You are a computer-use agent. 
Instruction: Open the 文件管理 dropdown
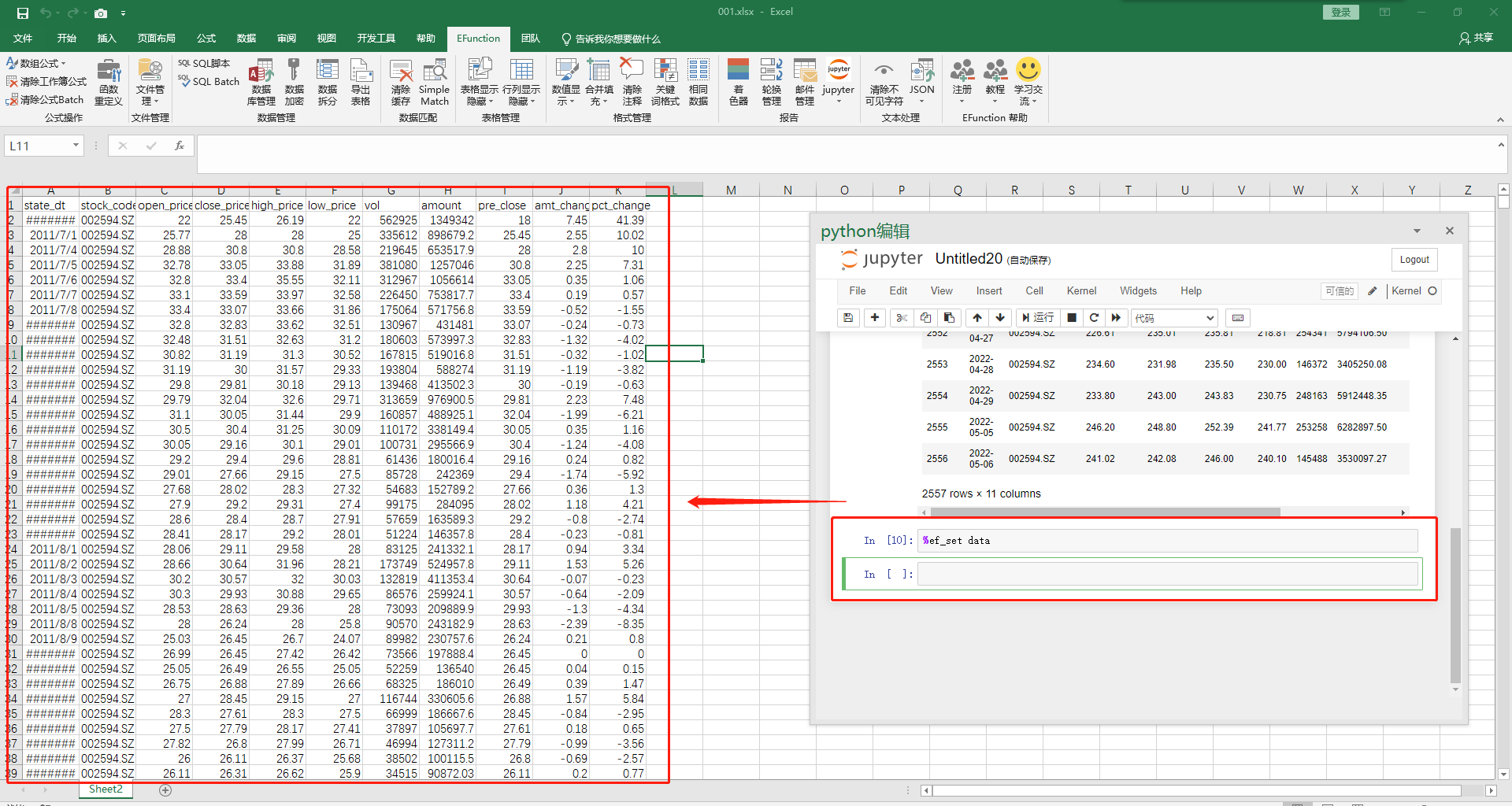point(150,82)
